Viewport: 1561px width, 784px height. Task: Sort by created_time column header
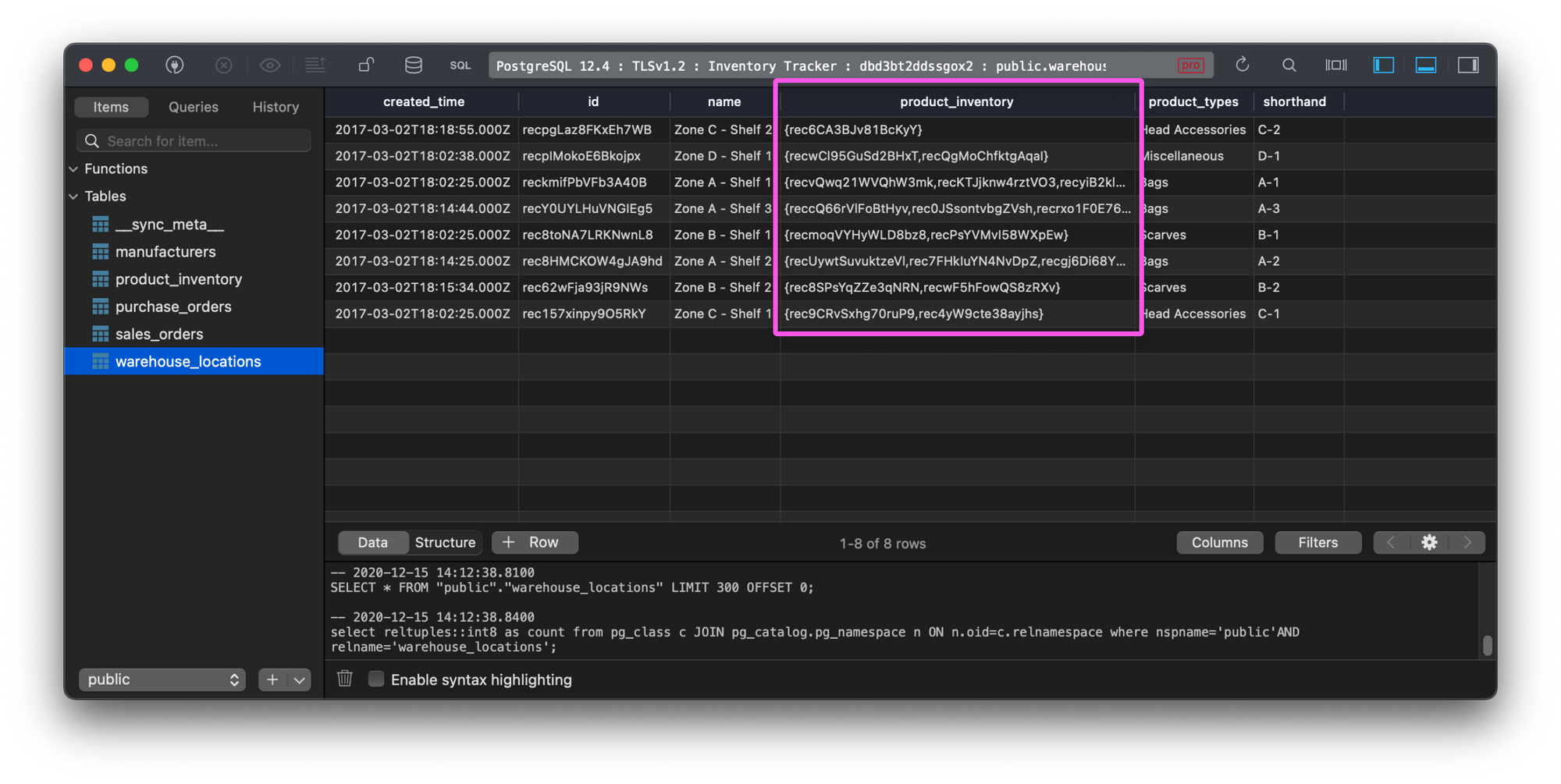point(423,101)
